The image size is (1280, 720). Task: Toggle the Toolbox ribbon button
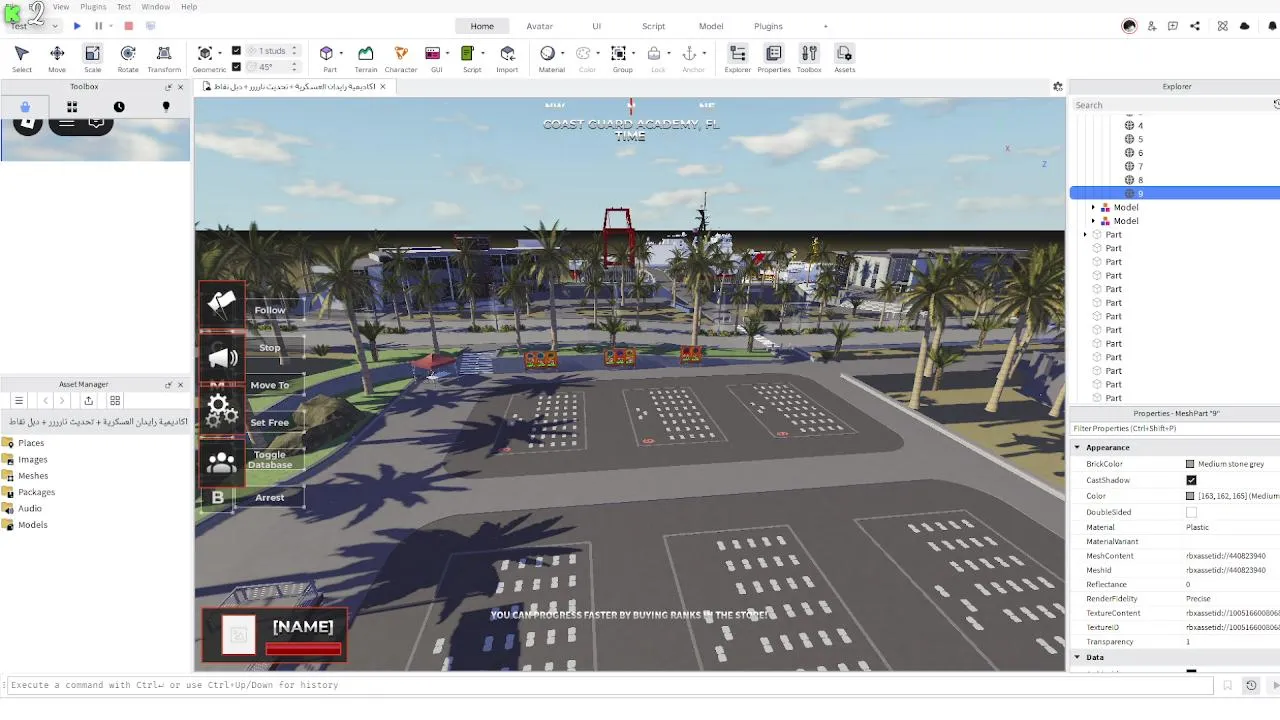[809, 59]
